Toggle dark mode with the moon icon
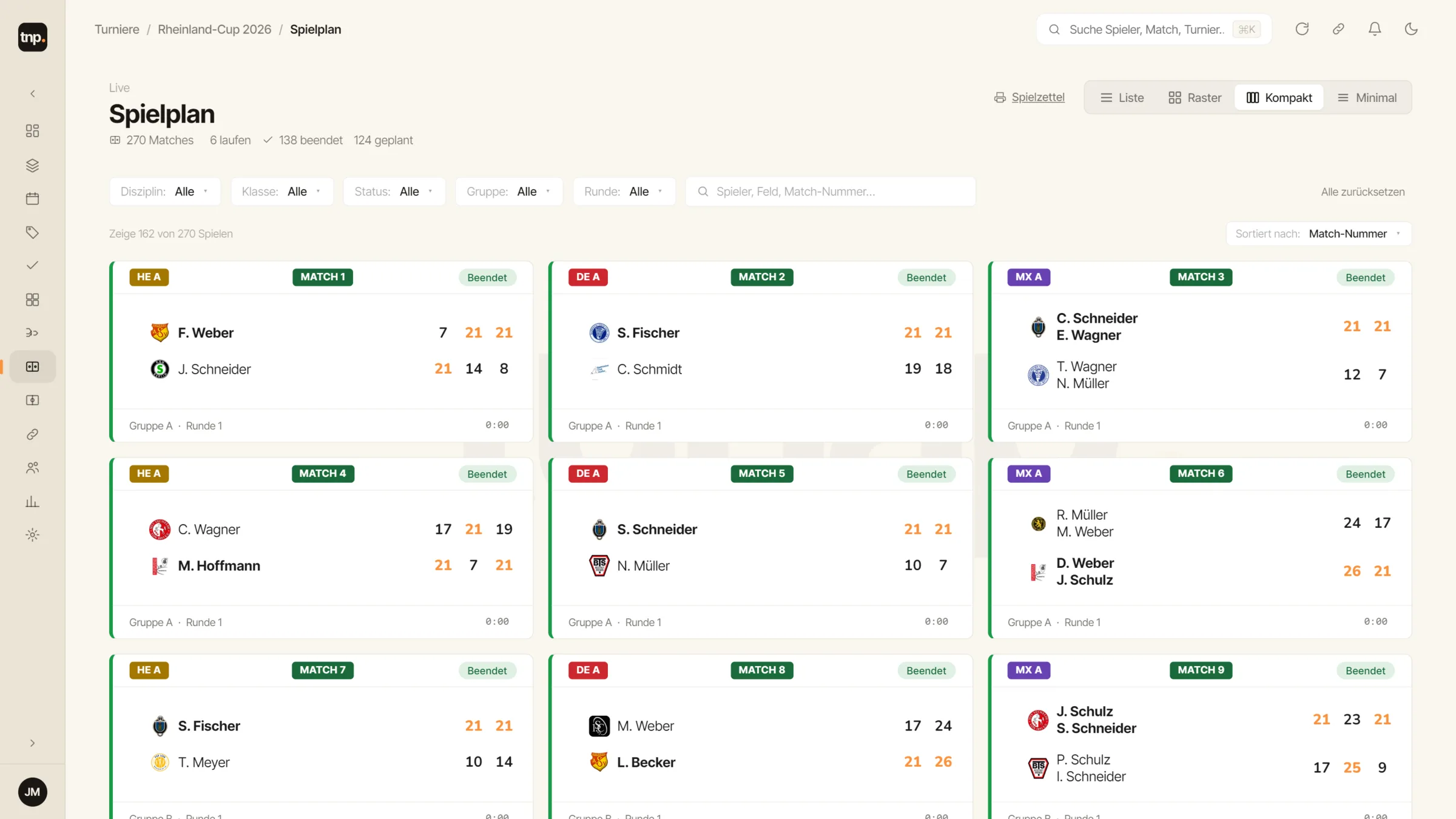 pos(1411,29)
